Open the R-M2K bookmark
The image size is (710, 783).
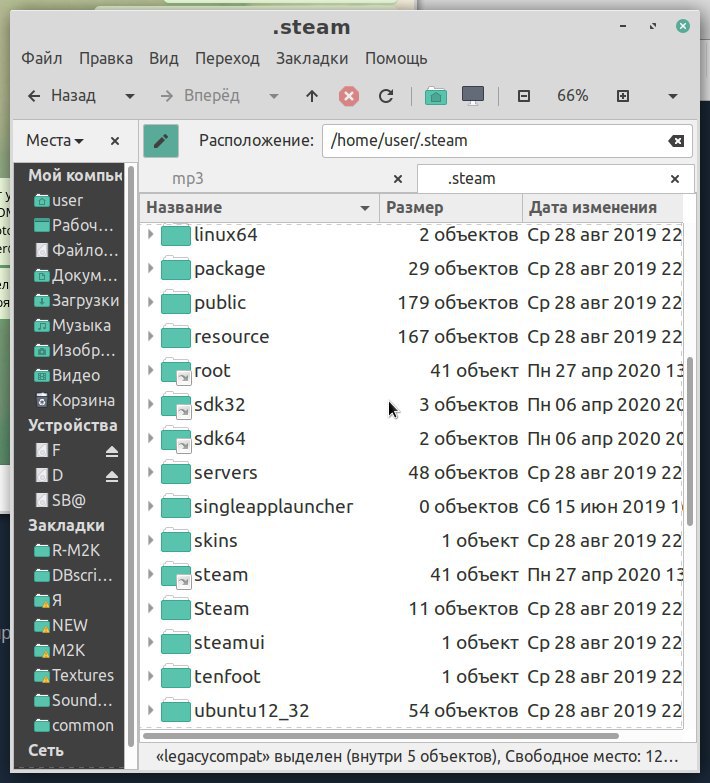pos(69,550)
